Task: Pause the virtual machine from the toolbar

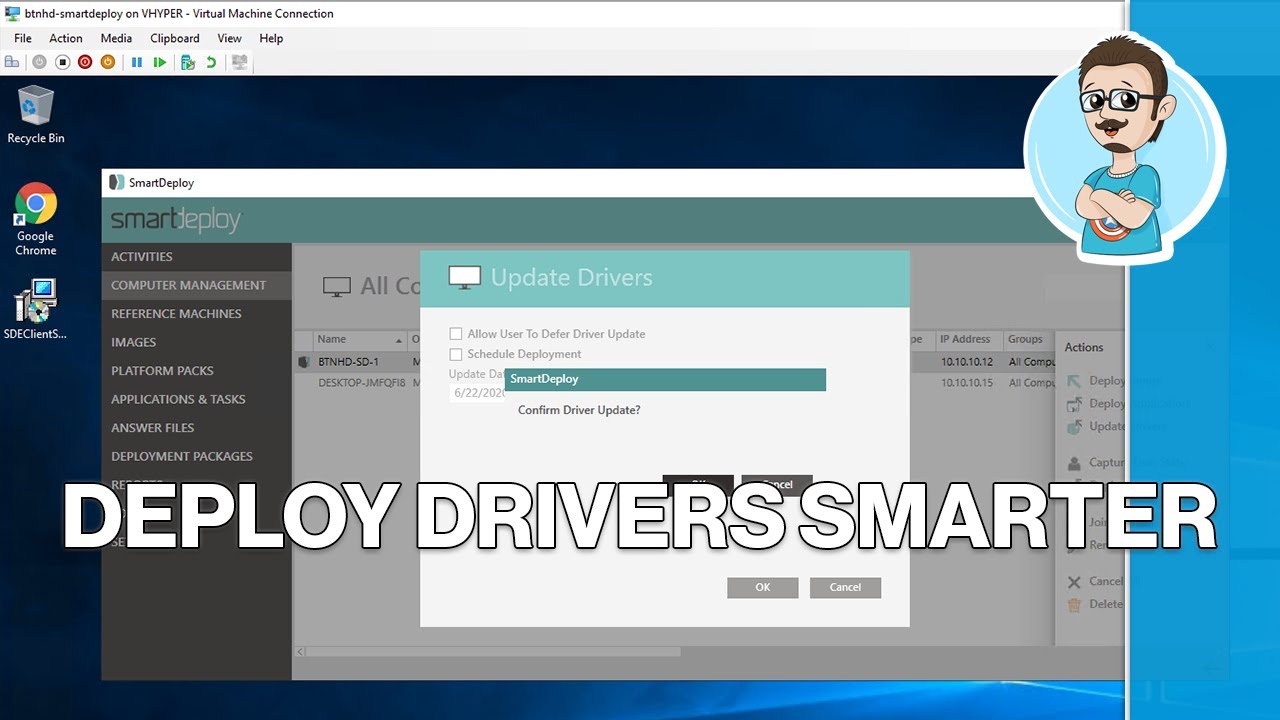Action: [x=137, y=62]
